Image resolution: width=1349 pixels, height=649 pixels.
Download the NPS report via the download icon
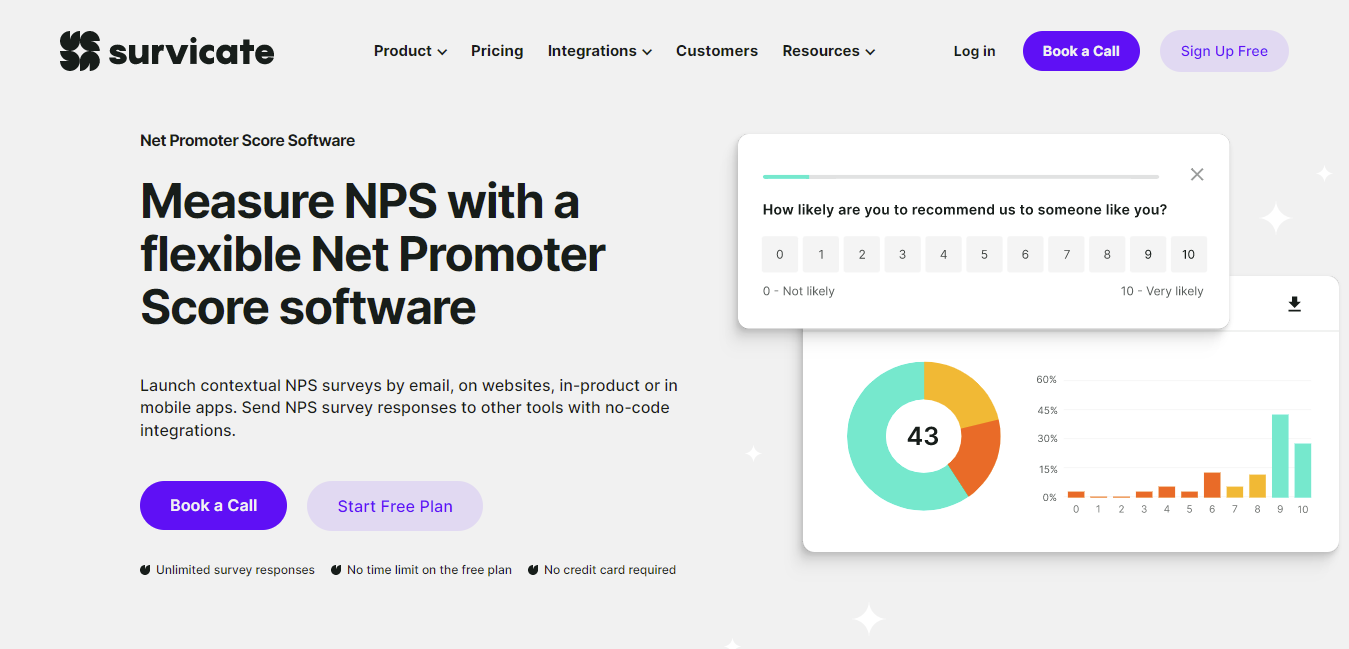click(x=1294, y=303)
